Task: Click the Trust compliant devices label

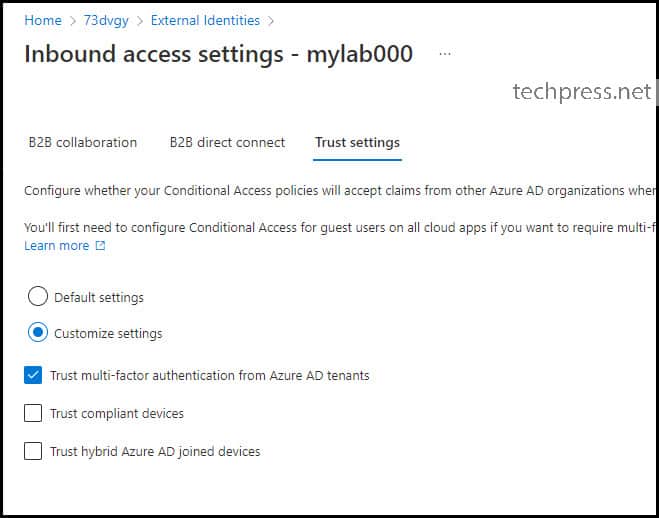Action: click(117, 413)
